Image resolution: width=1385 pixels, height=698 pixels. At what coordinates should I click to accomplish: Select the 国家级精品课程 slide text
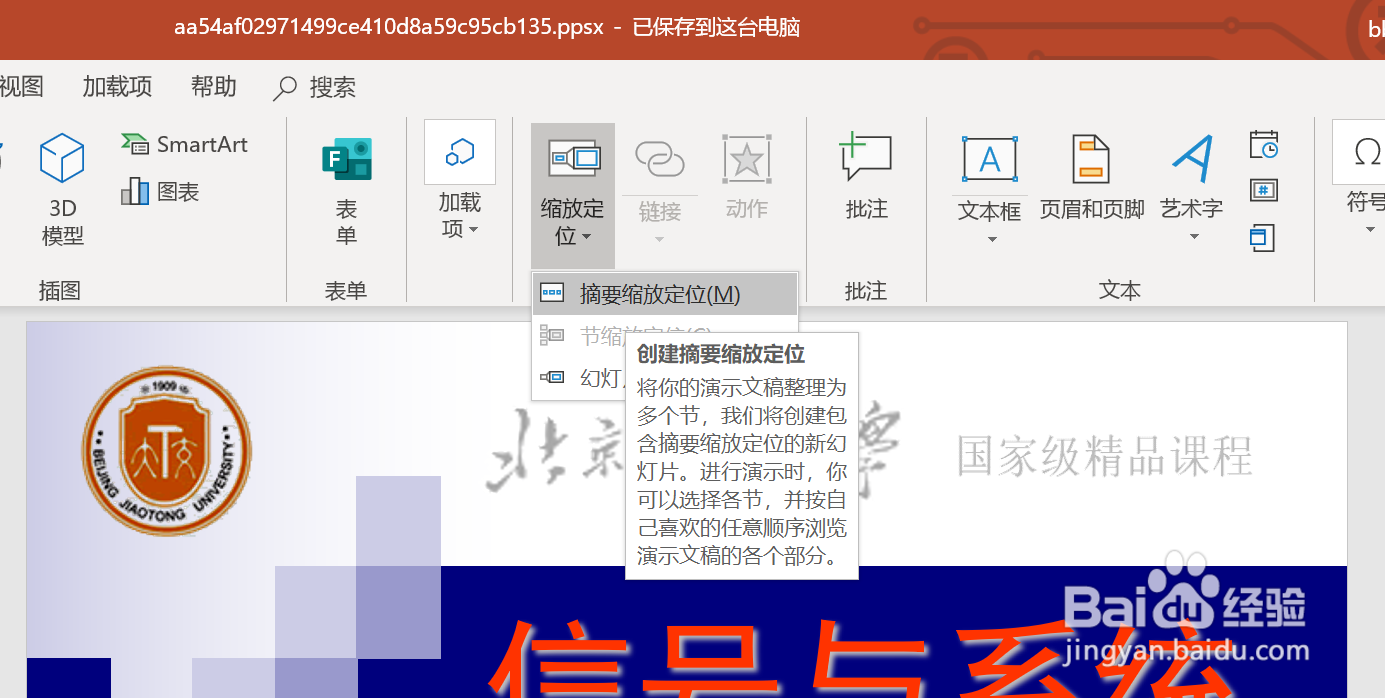1105,455
